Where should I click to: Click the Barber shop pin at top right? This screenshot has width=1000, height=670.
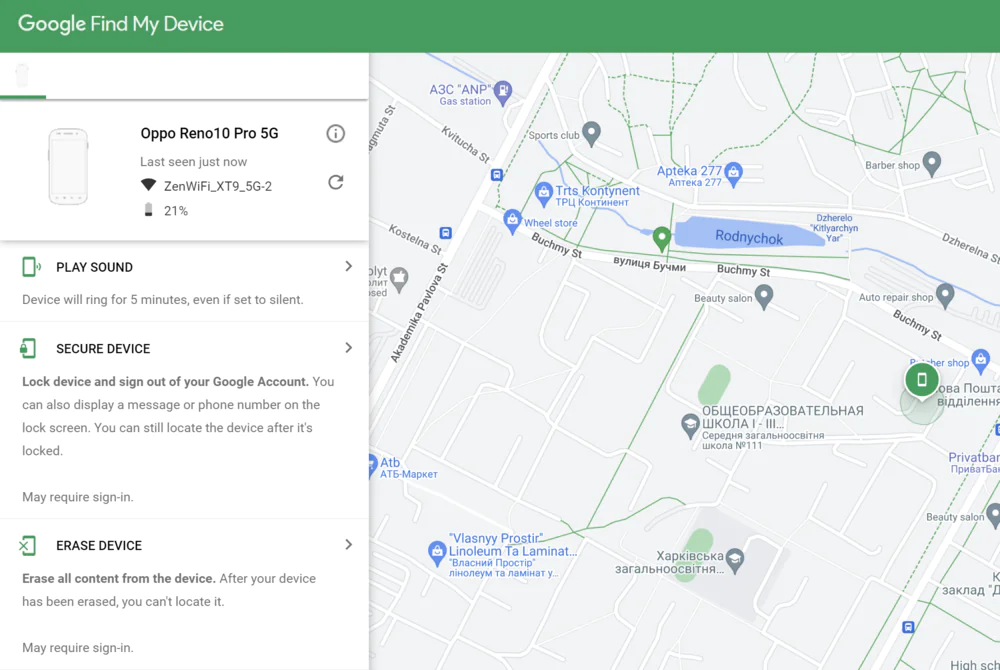pyautogui.click(x=932, y=164)
